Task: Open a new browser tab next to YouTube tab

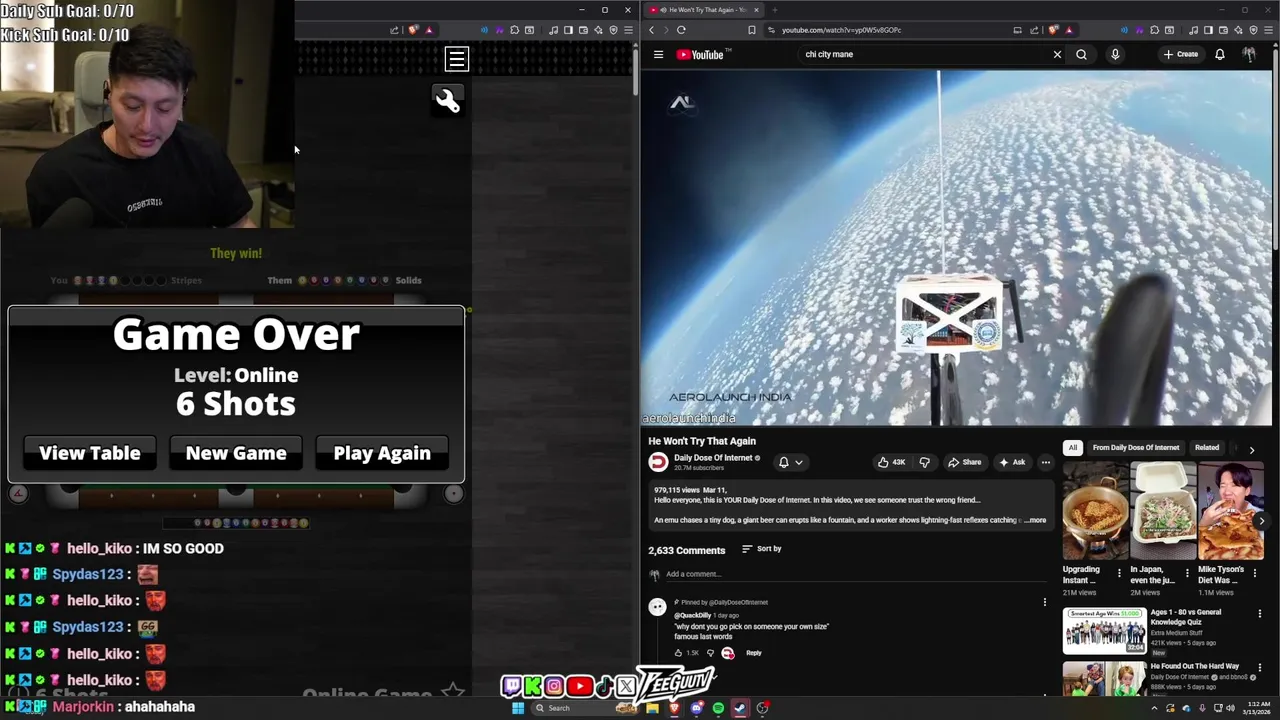Action: point(774,10)
